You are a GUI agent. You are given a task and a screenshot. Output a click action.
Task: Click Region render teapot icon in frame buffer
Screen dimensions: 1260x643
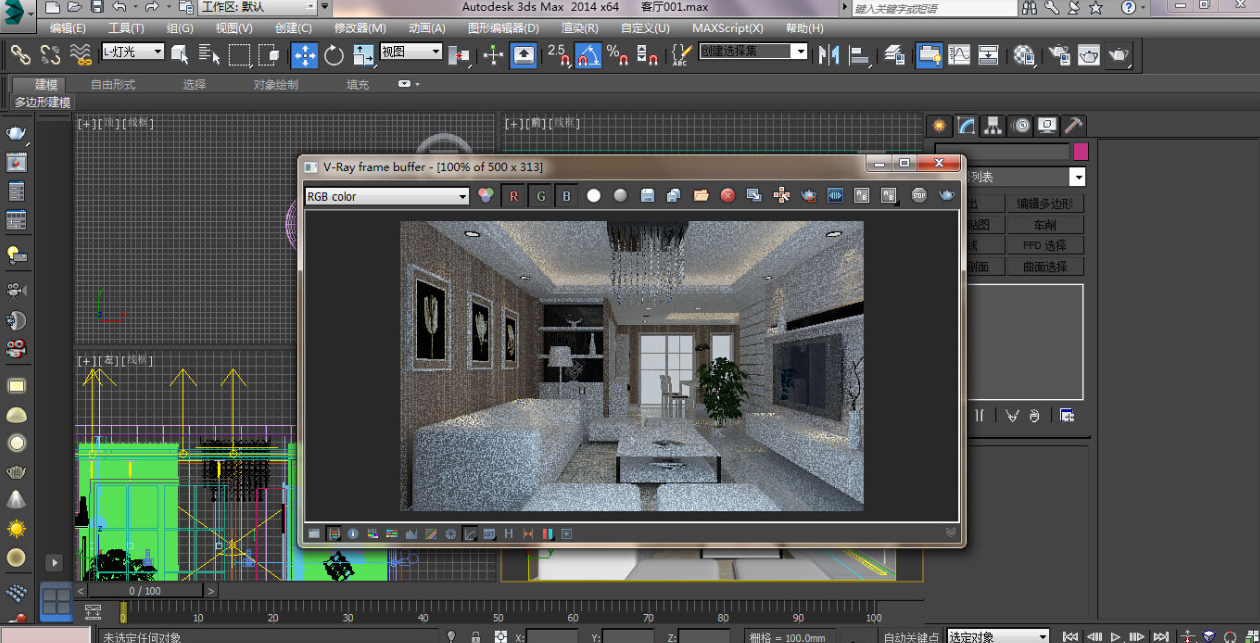tap(808, 196)
